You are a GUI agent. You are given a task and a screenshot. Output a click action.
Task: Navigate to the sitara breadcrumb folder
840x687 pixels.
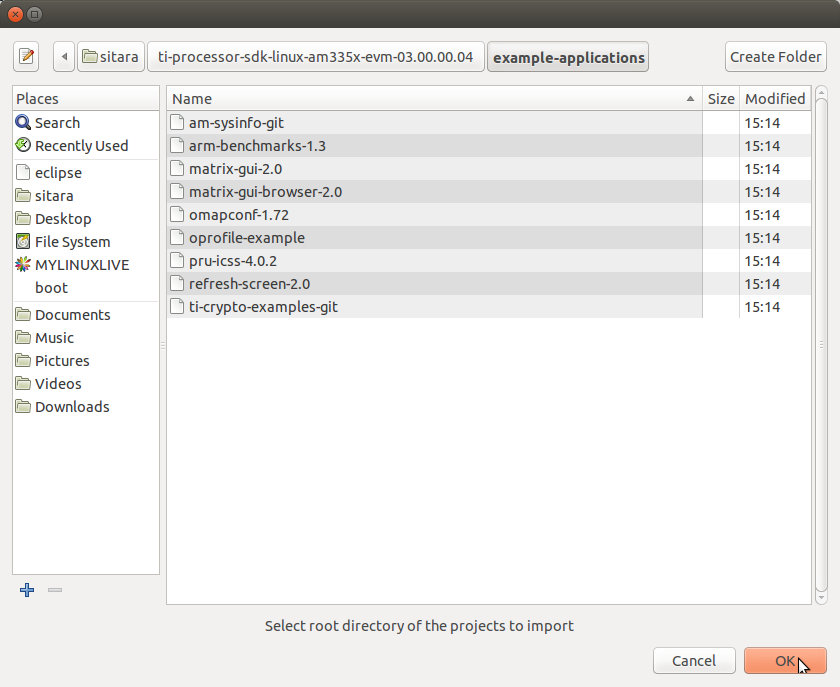(x=110, y=56)
